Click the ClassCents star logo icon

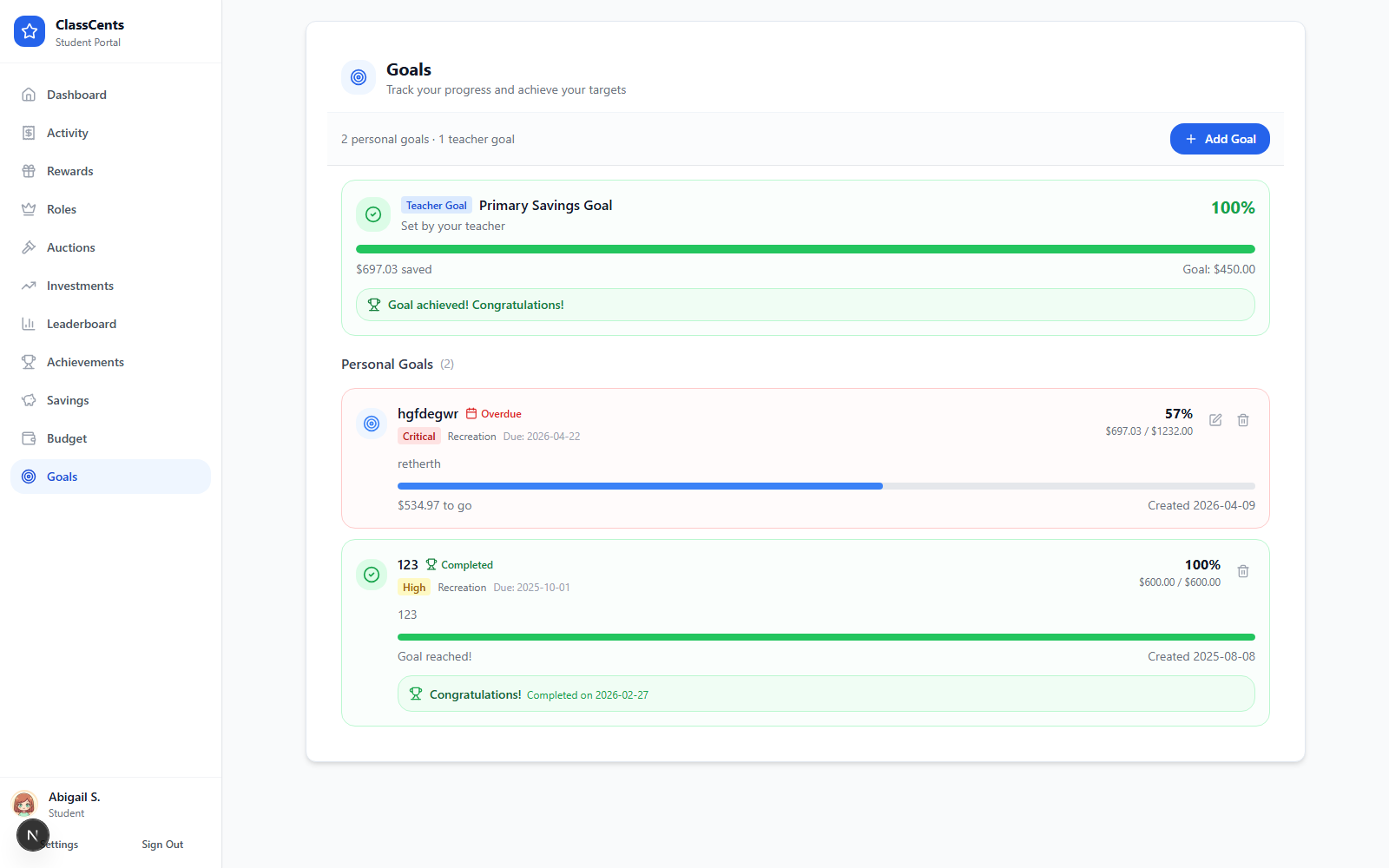point(30,31)
